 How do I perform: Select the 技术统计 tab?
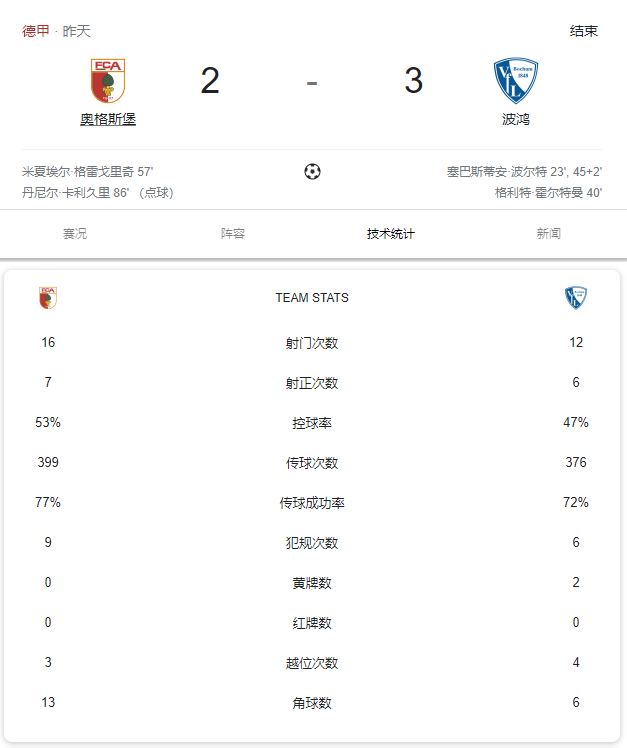(391, 234)
